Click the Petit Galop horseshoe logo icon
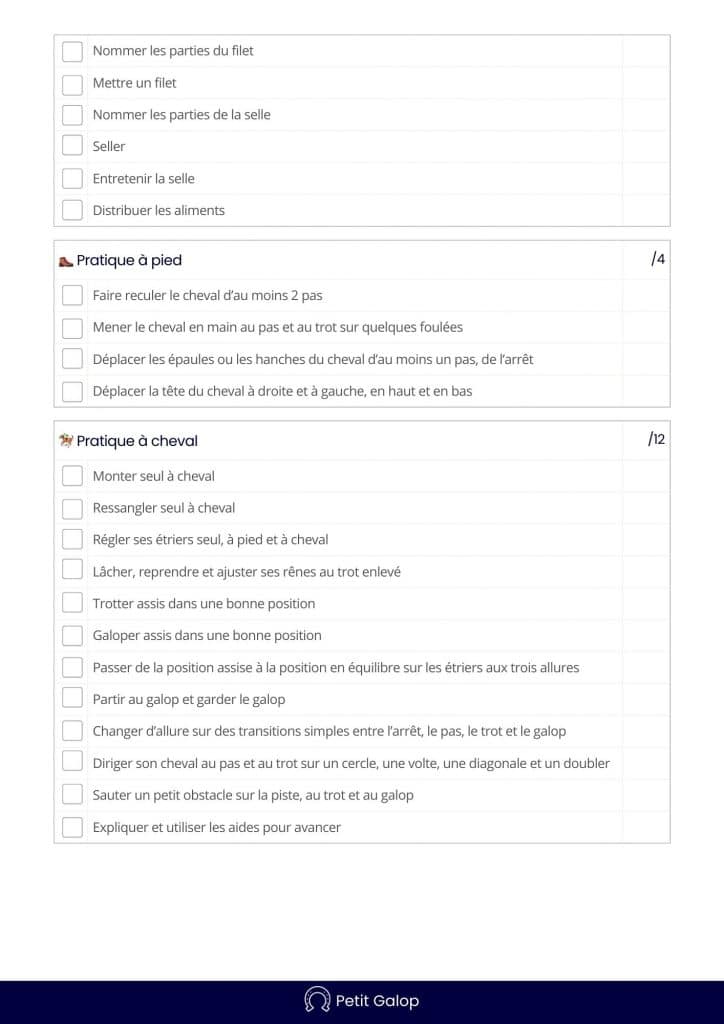The width and height of the screenshot is (724, 1024). click(x=317, y=1000)
